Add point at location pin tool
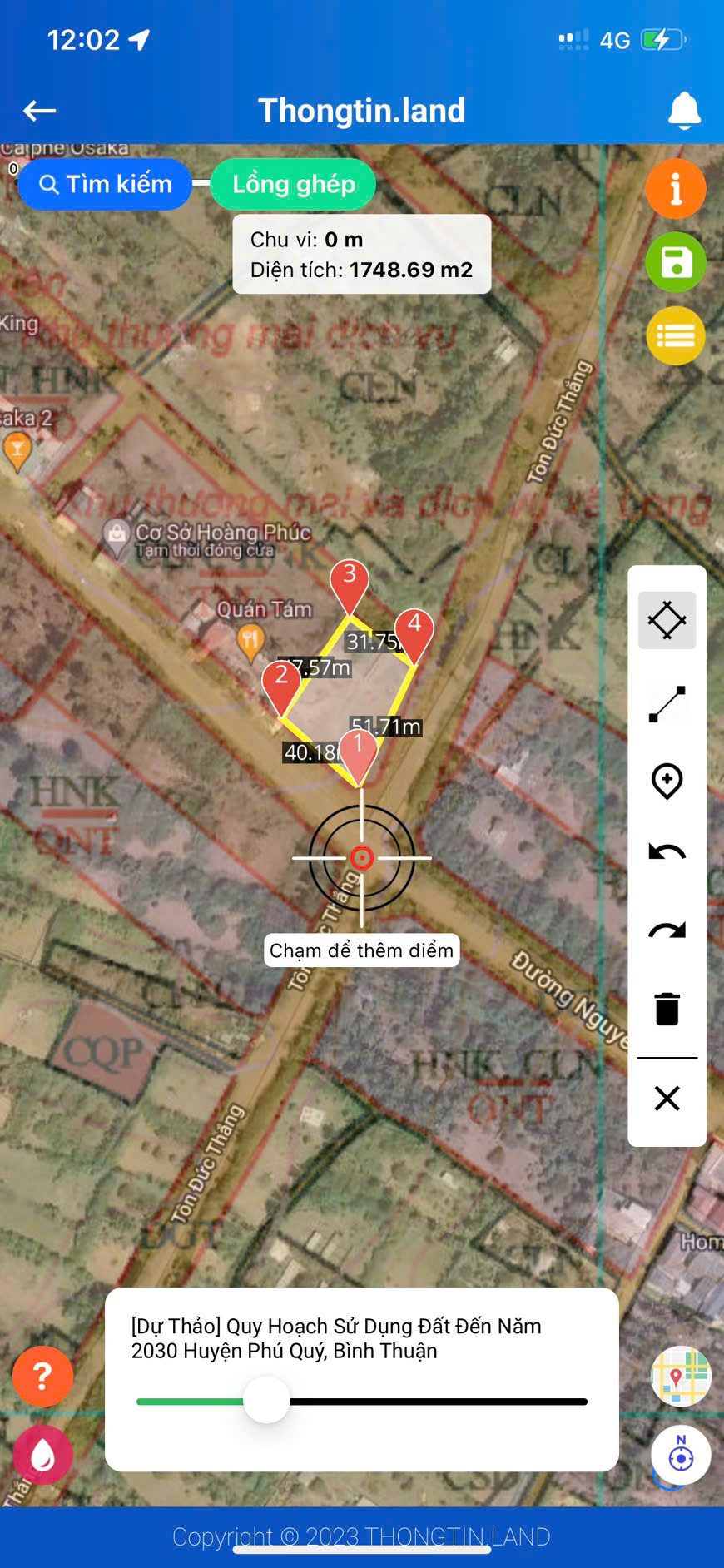The height and width of the screenshot is (1568, 724). [667, 782]
